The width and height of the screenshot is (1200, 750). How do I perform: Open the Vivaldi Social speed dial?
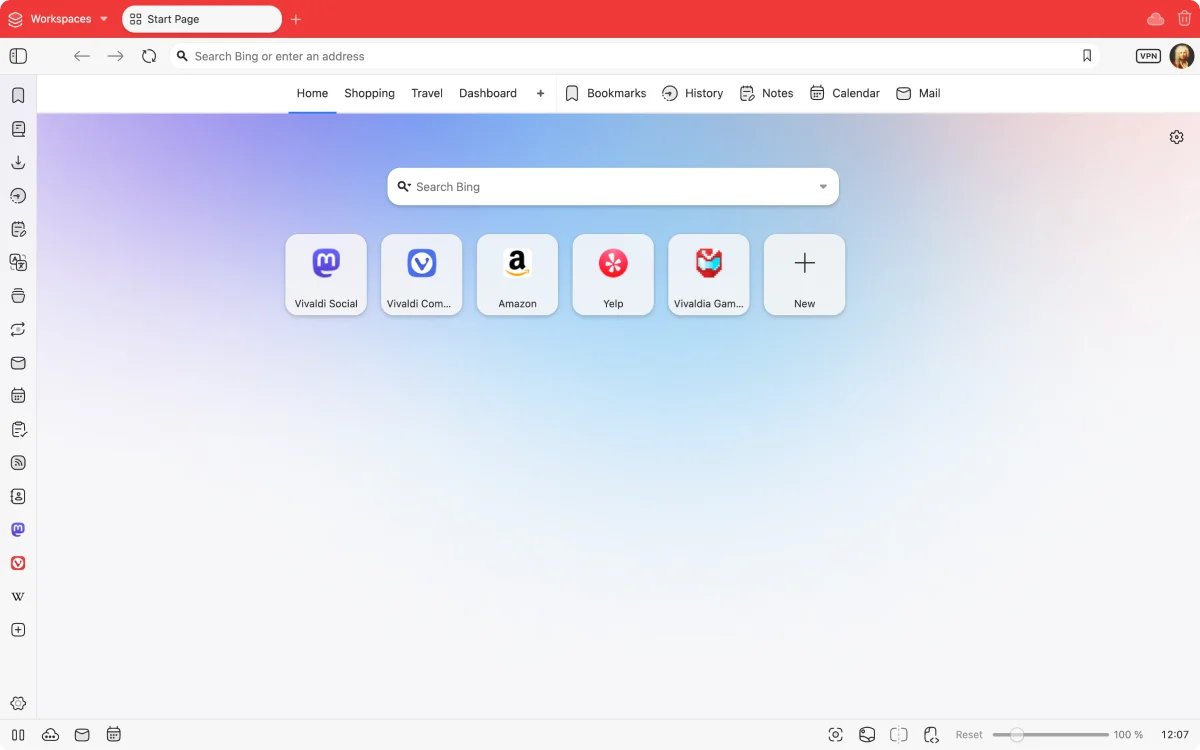coord(326,275)
